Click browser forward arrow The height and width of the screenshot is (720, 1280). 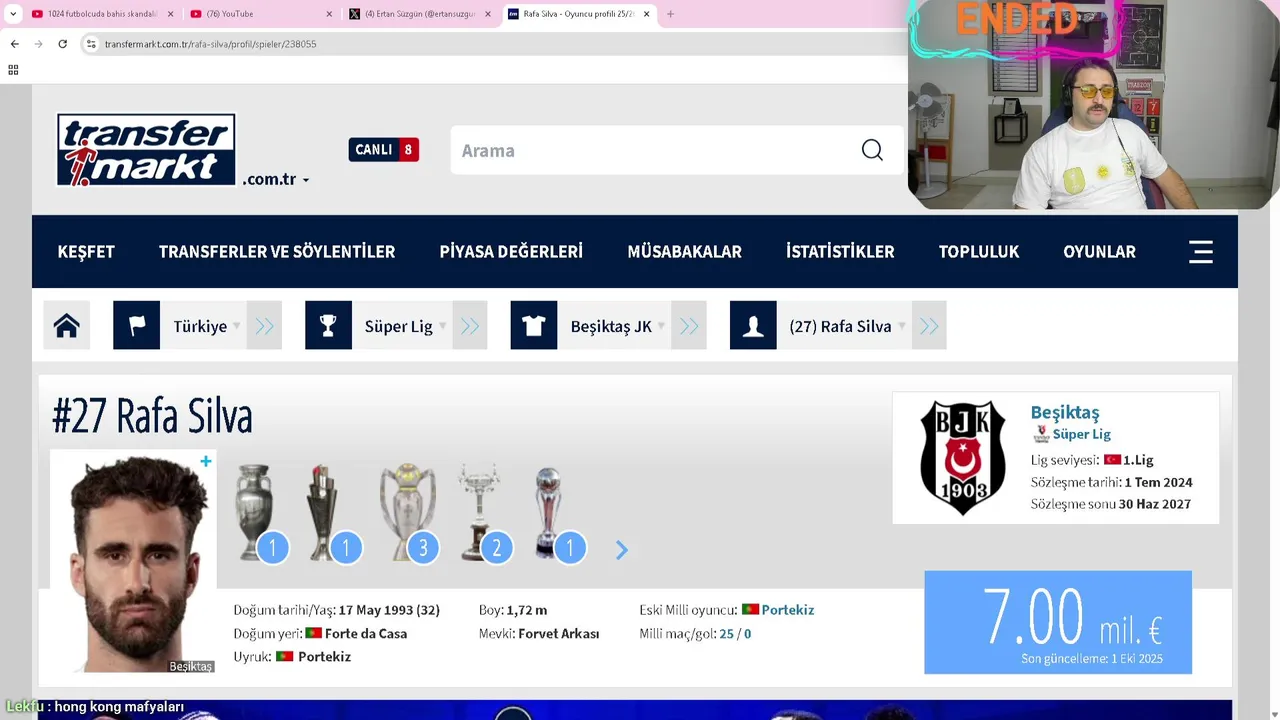38,44
